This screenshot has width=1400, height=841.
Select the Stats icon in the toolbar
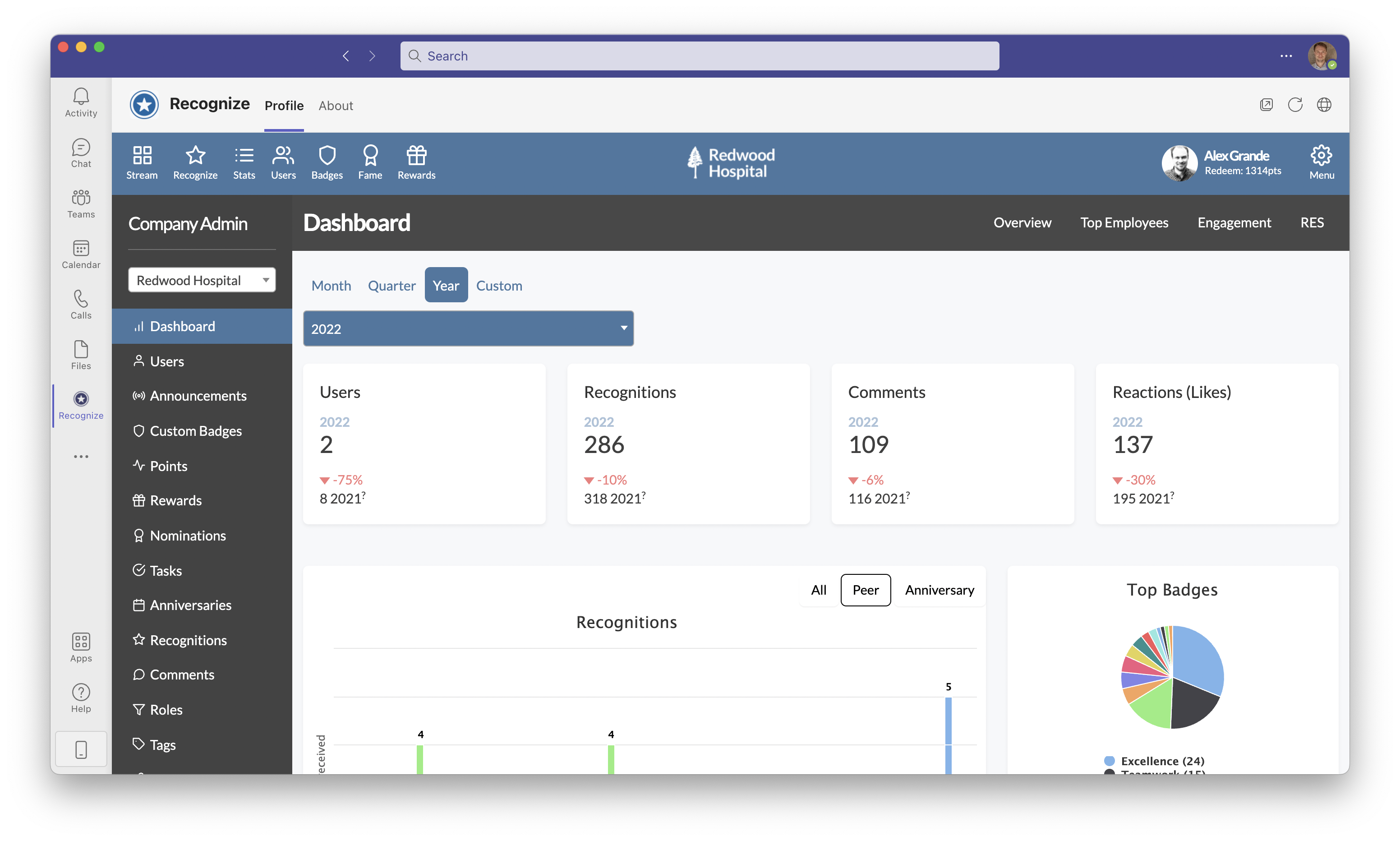click(x=244, y=162)
